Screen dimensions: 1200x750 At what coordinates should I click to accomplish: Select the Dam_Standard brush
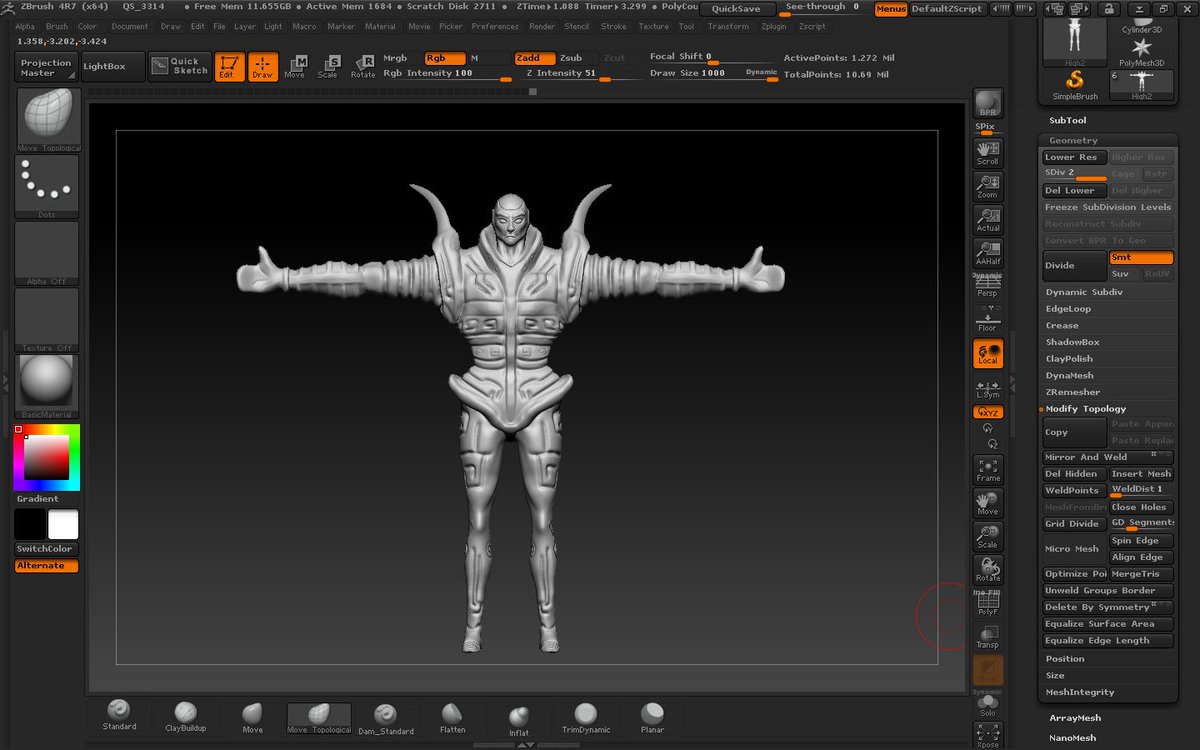[x=385, y=717]
